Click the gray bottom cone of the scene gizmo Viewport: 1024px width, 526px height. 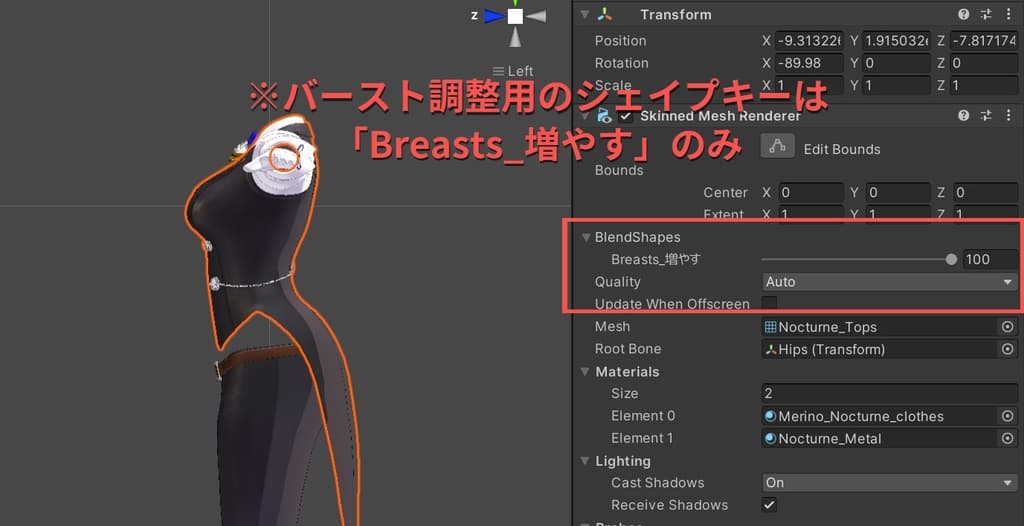pos(515,36)
